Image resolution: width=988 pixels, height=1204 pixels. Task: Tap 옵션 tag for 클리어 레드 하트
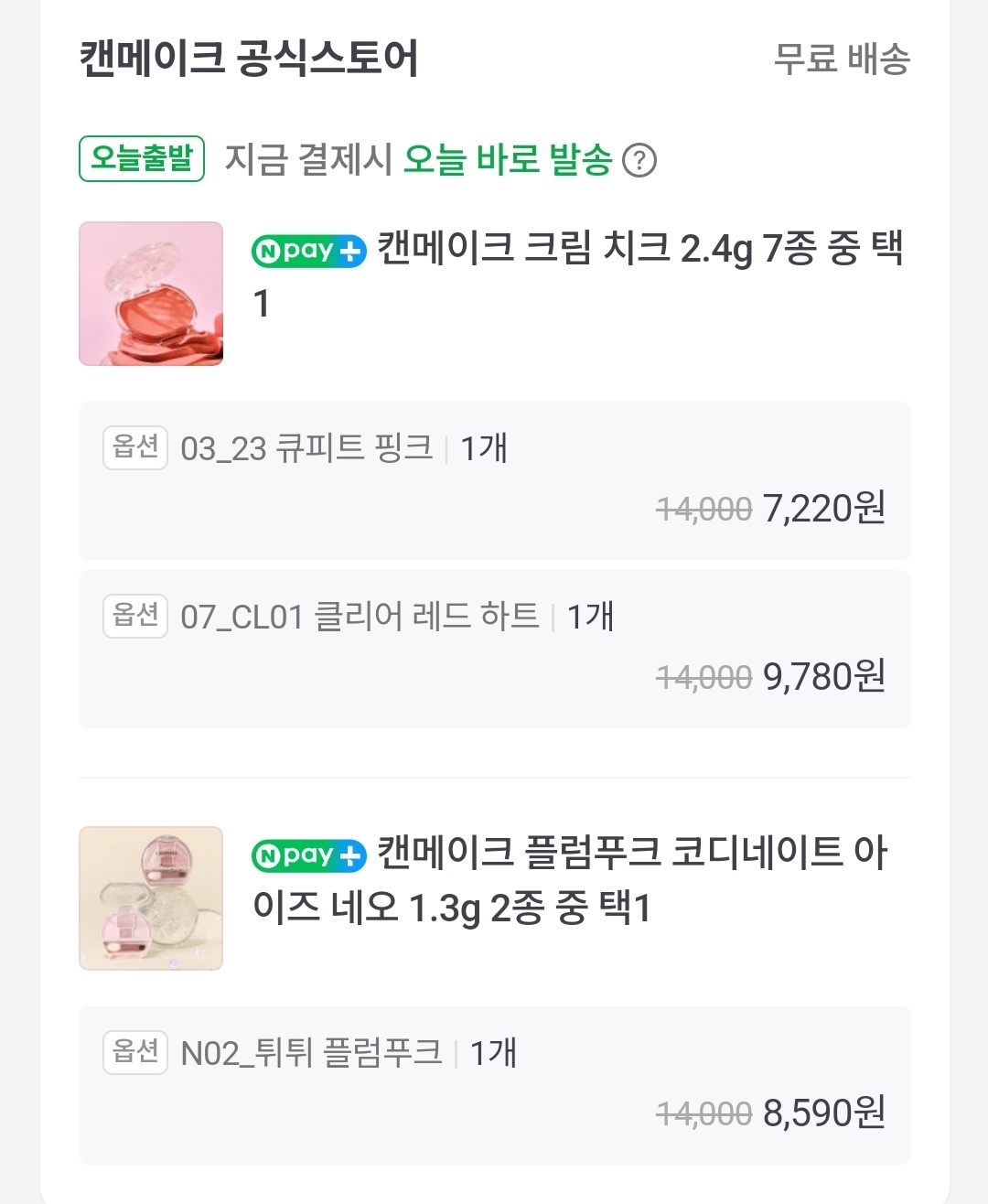135,616
